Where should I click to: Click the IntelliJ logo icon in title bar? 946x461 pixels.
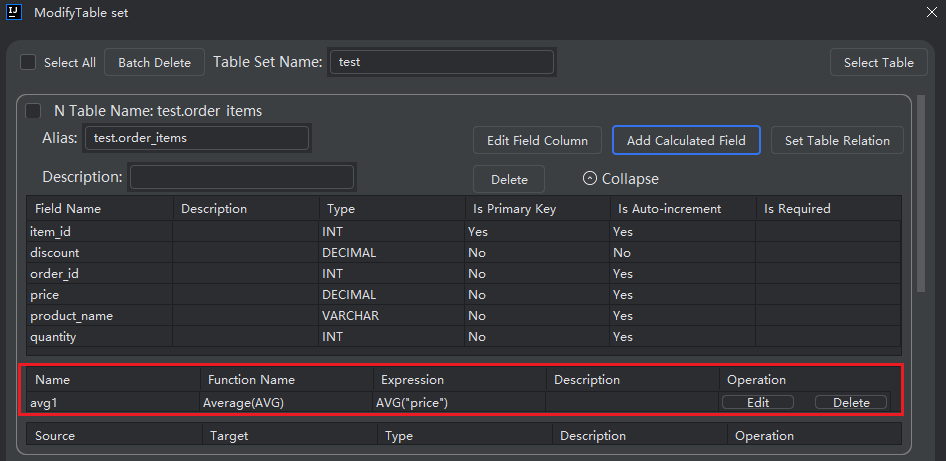pyautogui.click(x=15, y=13)
